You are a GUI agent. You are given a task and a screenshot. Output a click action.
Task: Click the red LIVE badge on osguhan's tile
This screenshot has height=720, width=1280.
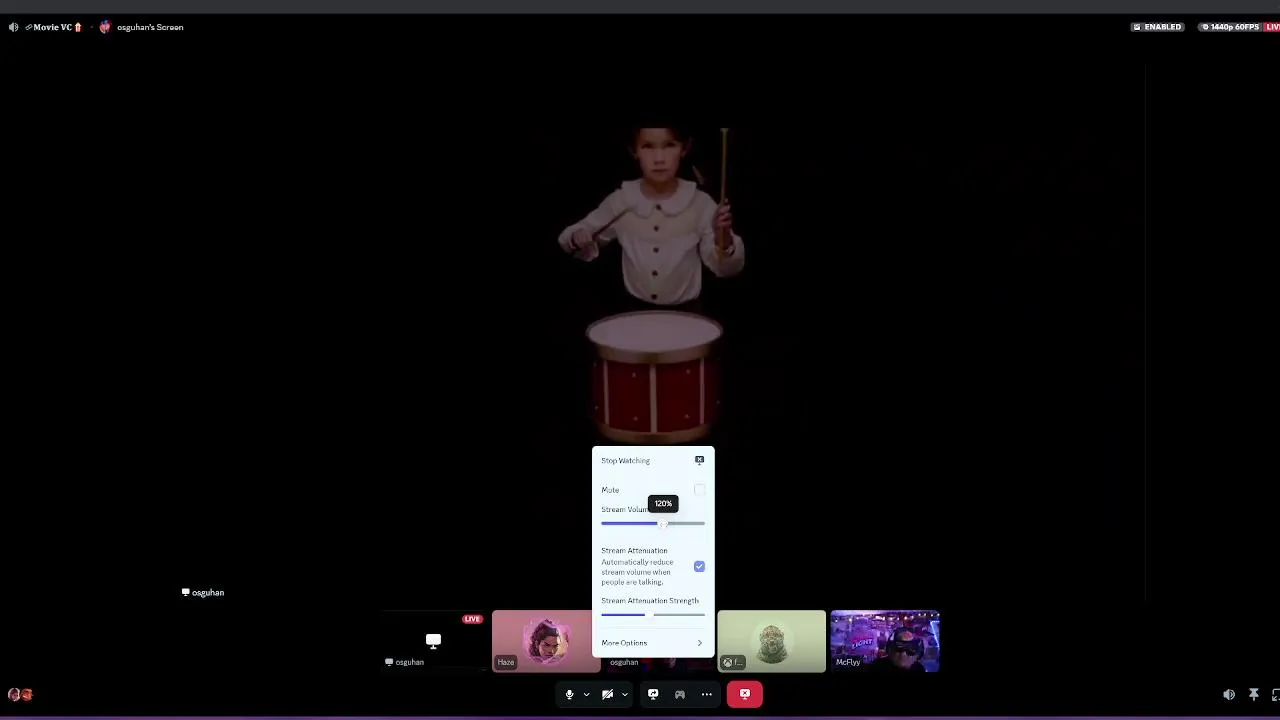pyautogui.click(x=472, y=619)
